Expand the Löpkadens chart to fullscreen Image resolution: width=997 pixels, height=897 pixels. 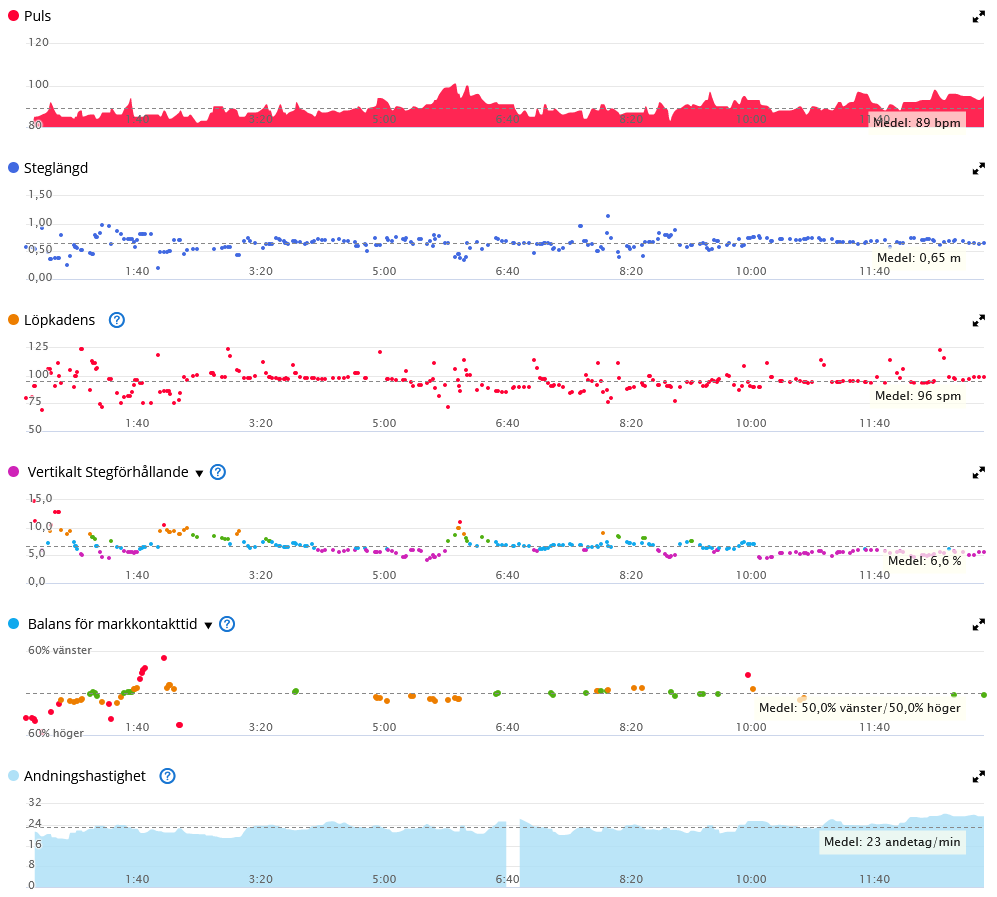[x=979, y=321]
